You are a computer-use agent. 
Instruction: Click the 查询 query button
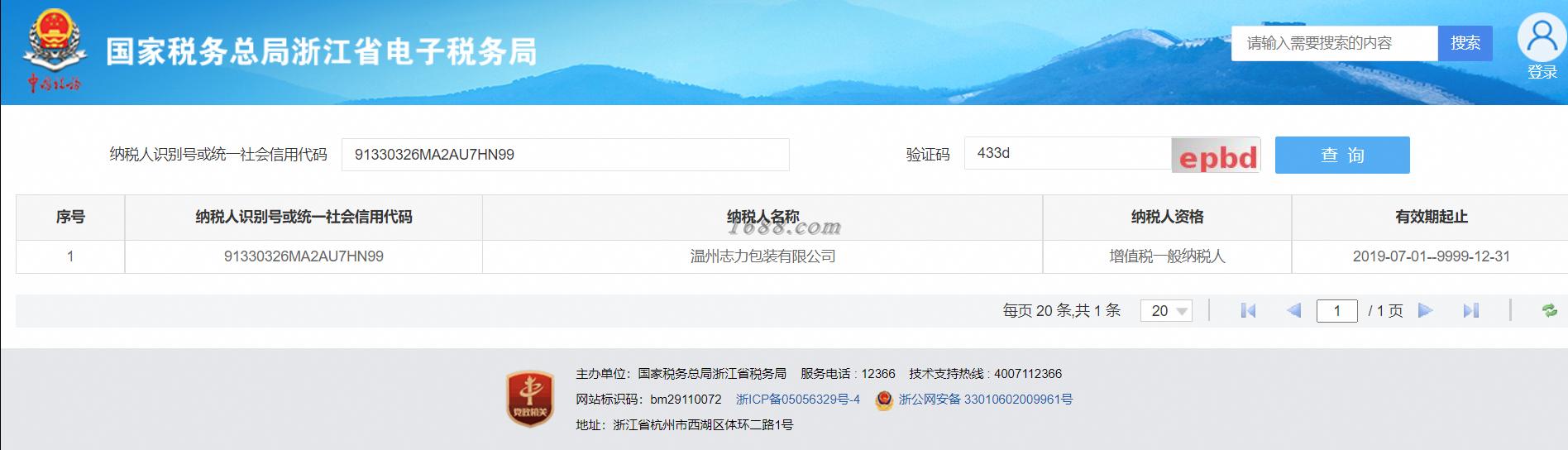pos(1342,155)
